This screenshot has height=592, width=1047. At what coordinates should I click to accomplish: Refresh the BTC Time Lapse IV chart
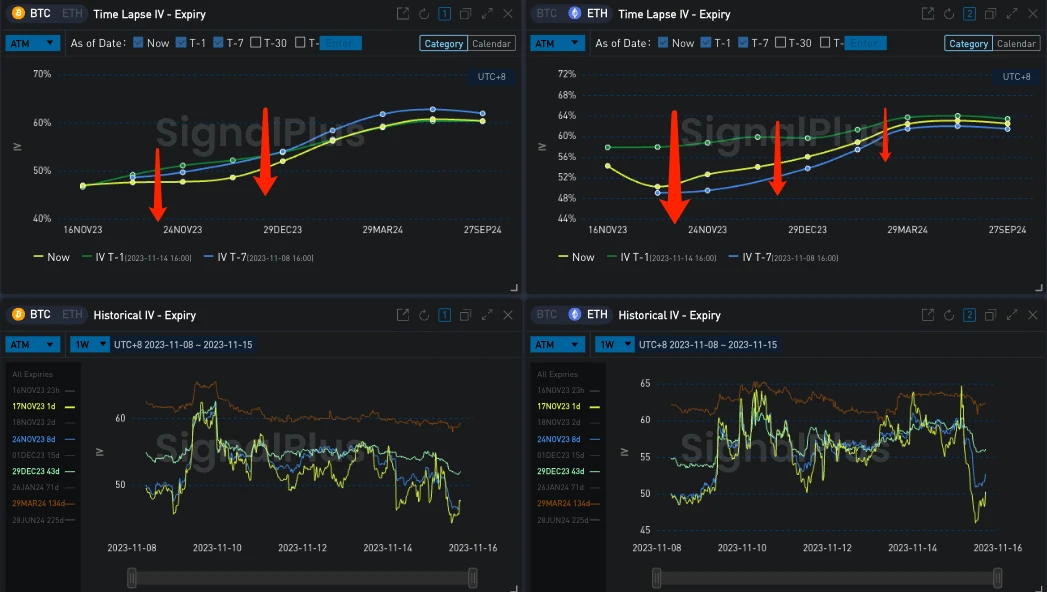coord(424,14)
